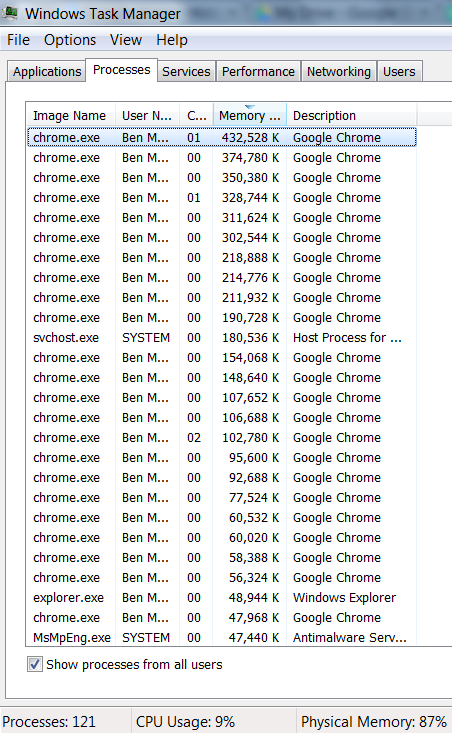Screen dimensions: 452x734
Task: Select the chrome.exe row using 102,780 K
Action: [221, 438]
